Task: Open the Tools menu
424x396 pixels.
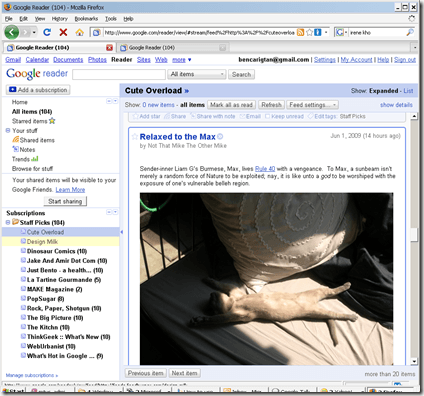Action: coord(111,19)
